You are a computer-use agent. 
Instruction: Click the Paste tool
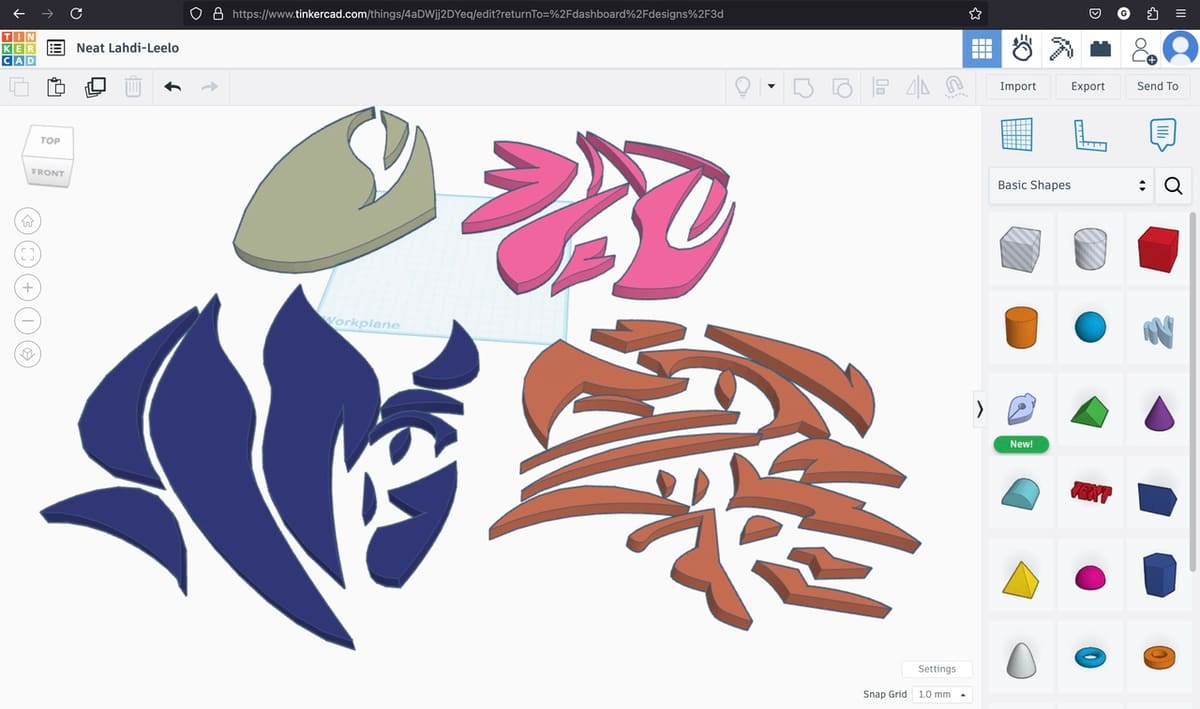click(x=57, y=87)
